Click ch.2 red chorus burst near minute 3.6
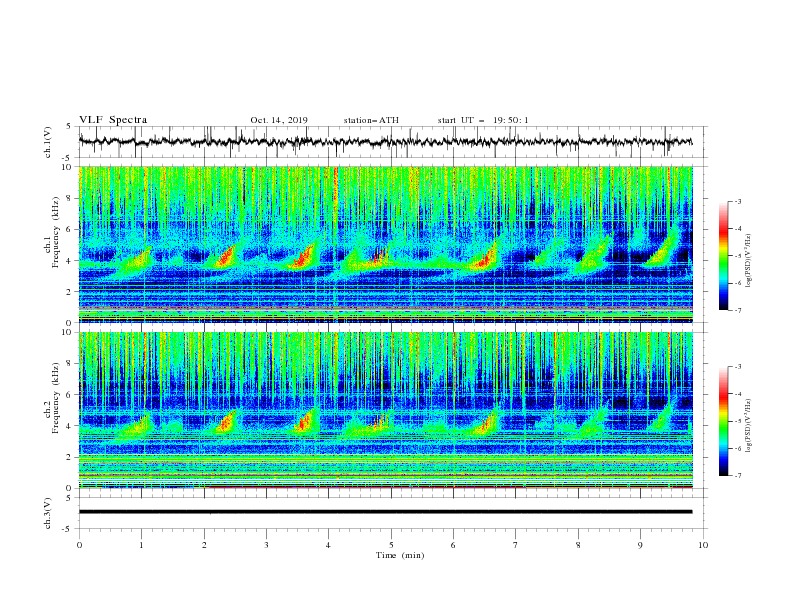 pos(304,423)
